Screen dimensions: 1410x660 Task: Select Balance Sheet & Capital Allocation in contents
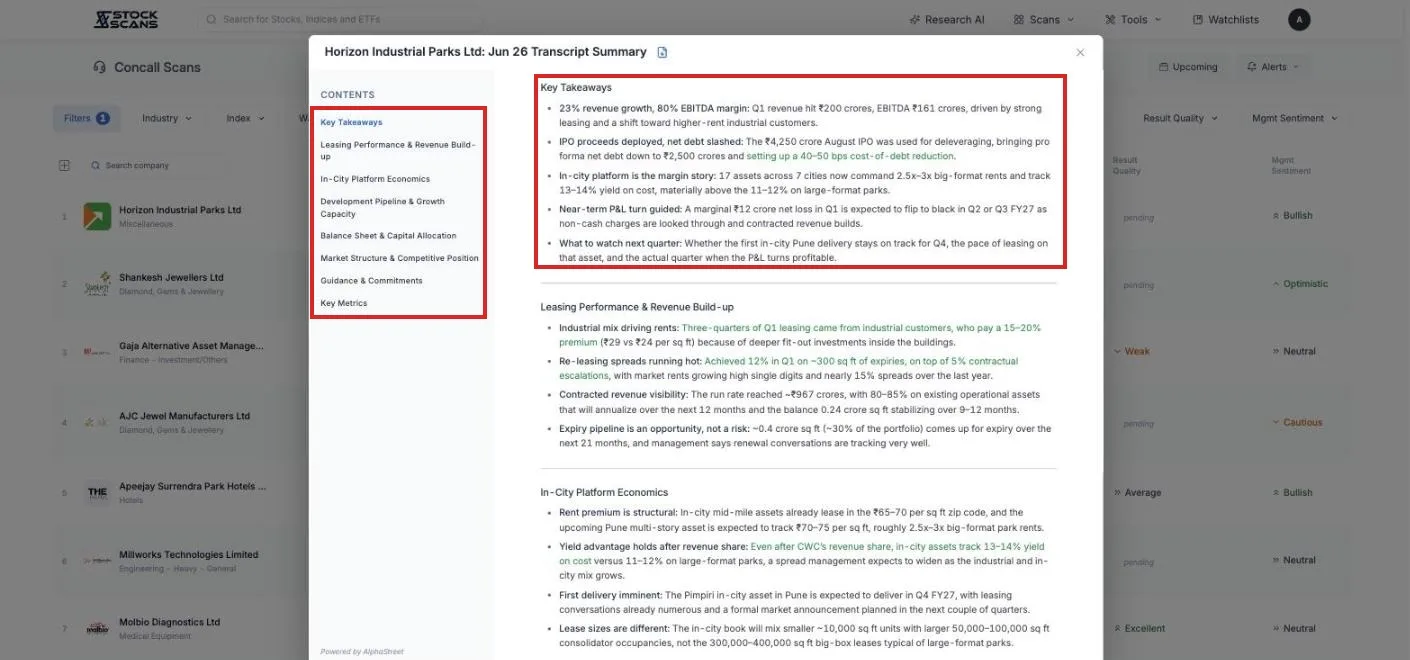388,236
